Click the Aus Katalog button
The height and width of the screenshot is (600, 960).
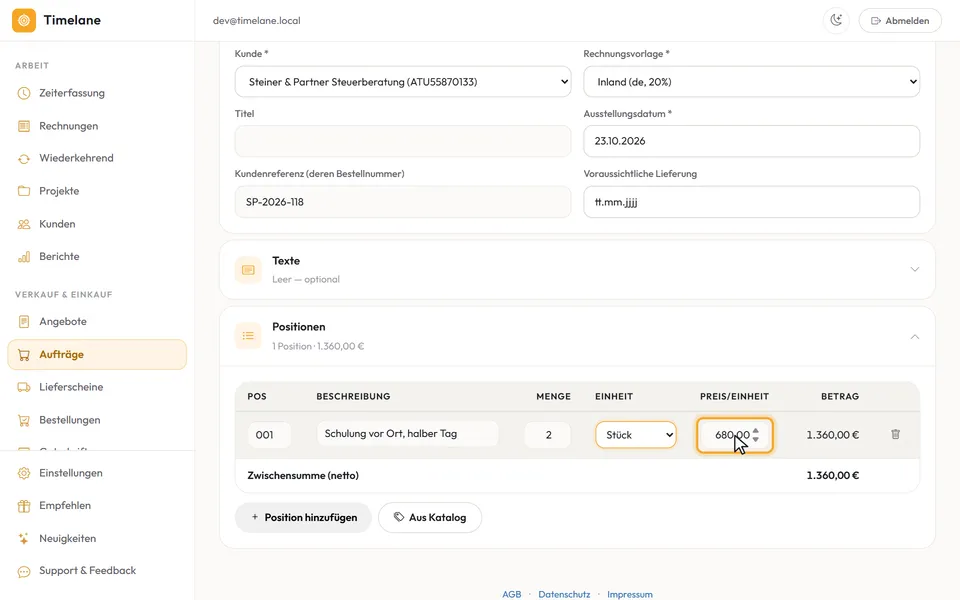tap(430, 517)
